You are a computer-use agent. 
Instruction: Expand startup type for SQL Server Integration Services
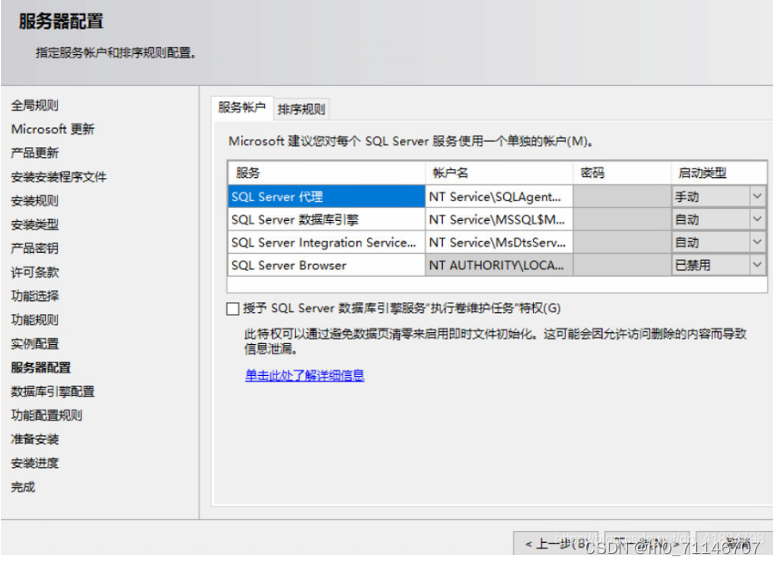[x=757, y=242]
